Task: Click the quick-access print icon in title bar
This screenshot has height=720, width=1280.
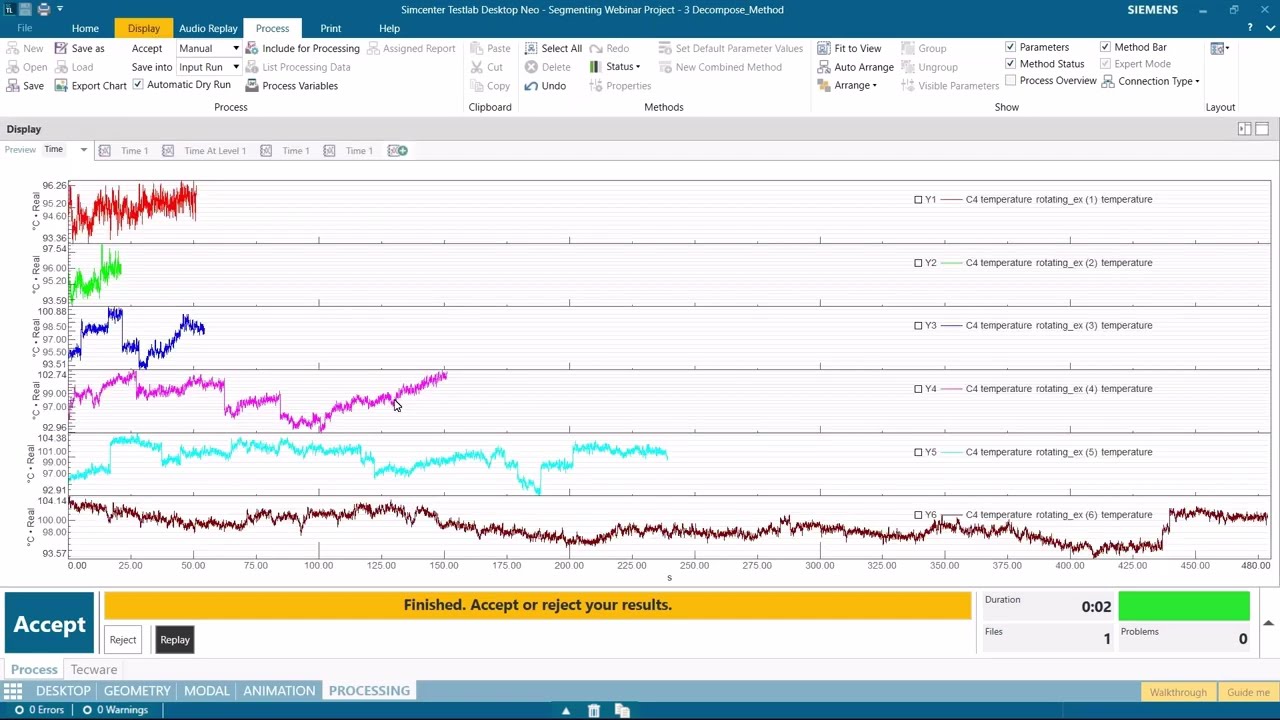Action: click(43, 9)
